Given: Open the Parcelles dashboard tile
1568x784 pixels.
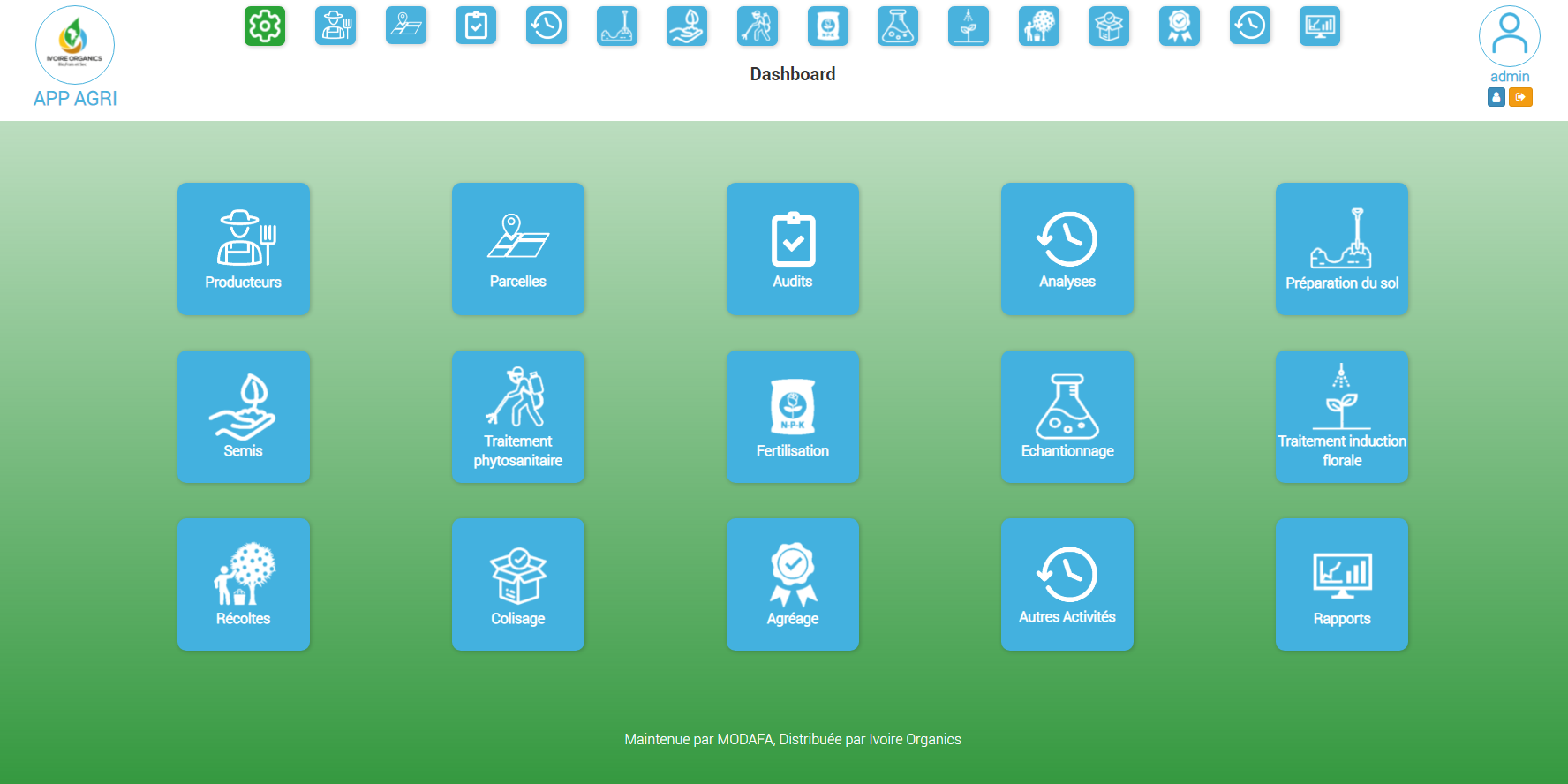Looking at the screenshot, I should pyautogui.click(x=518, y=249).
